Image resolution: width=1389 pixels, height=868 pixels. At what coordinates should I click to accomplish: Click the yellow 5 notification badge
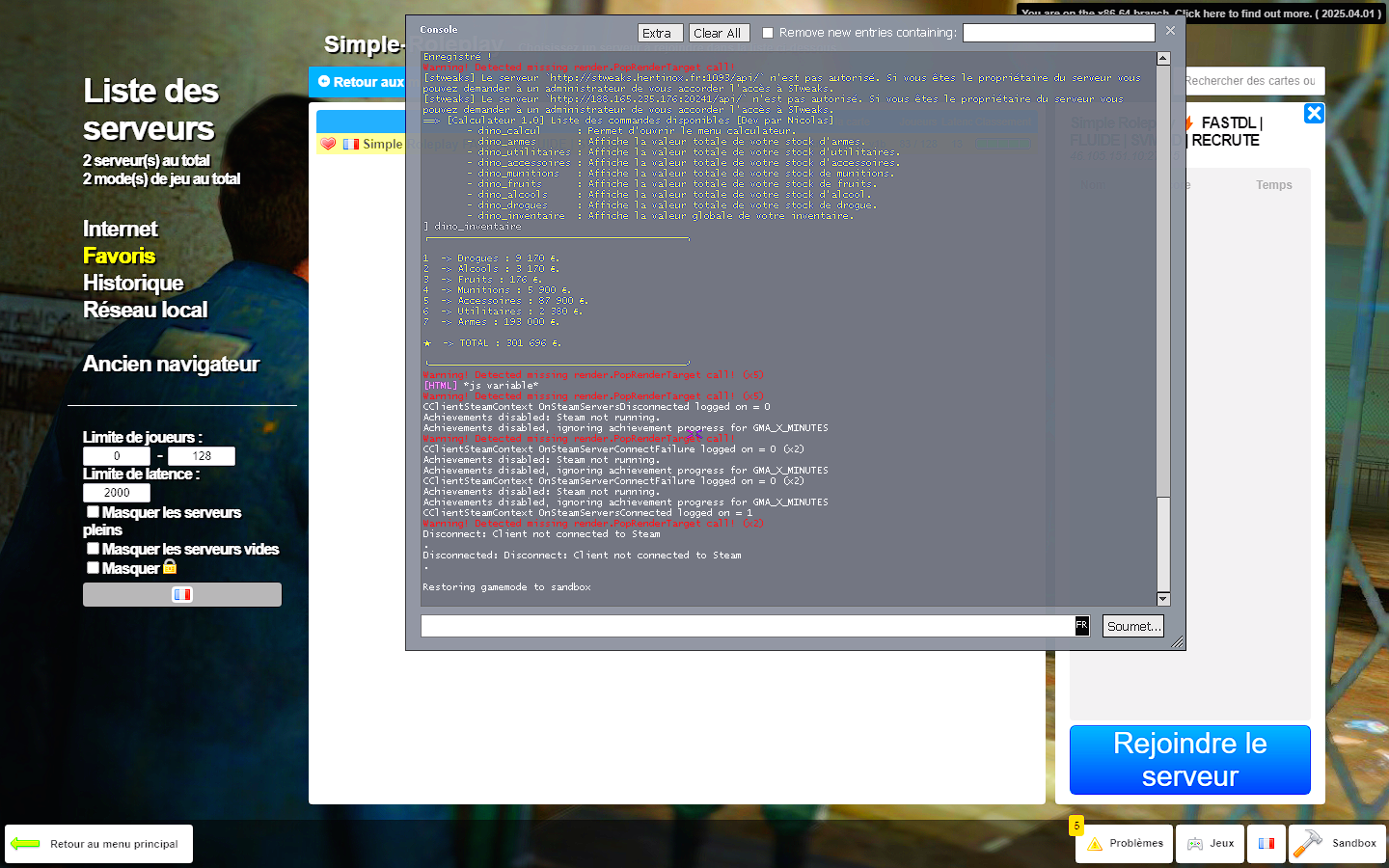(1076, 826)
